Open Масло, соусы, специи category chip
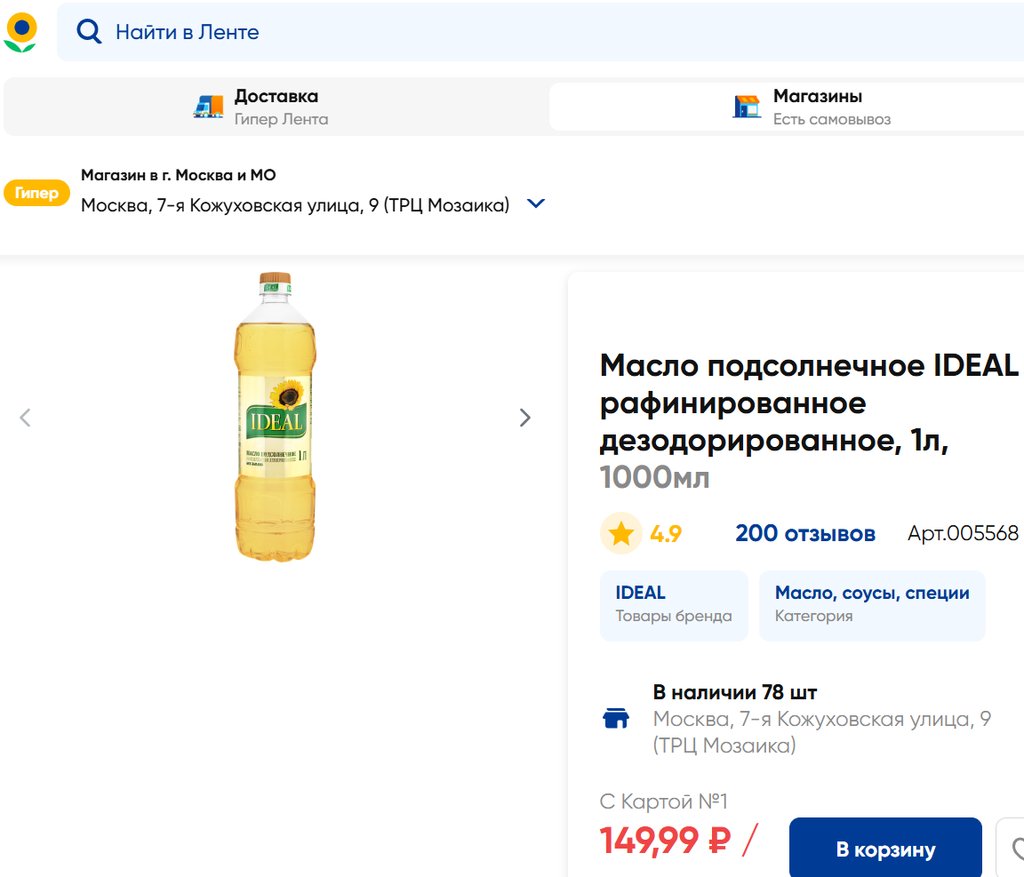 pos(871,604)
